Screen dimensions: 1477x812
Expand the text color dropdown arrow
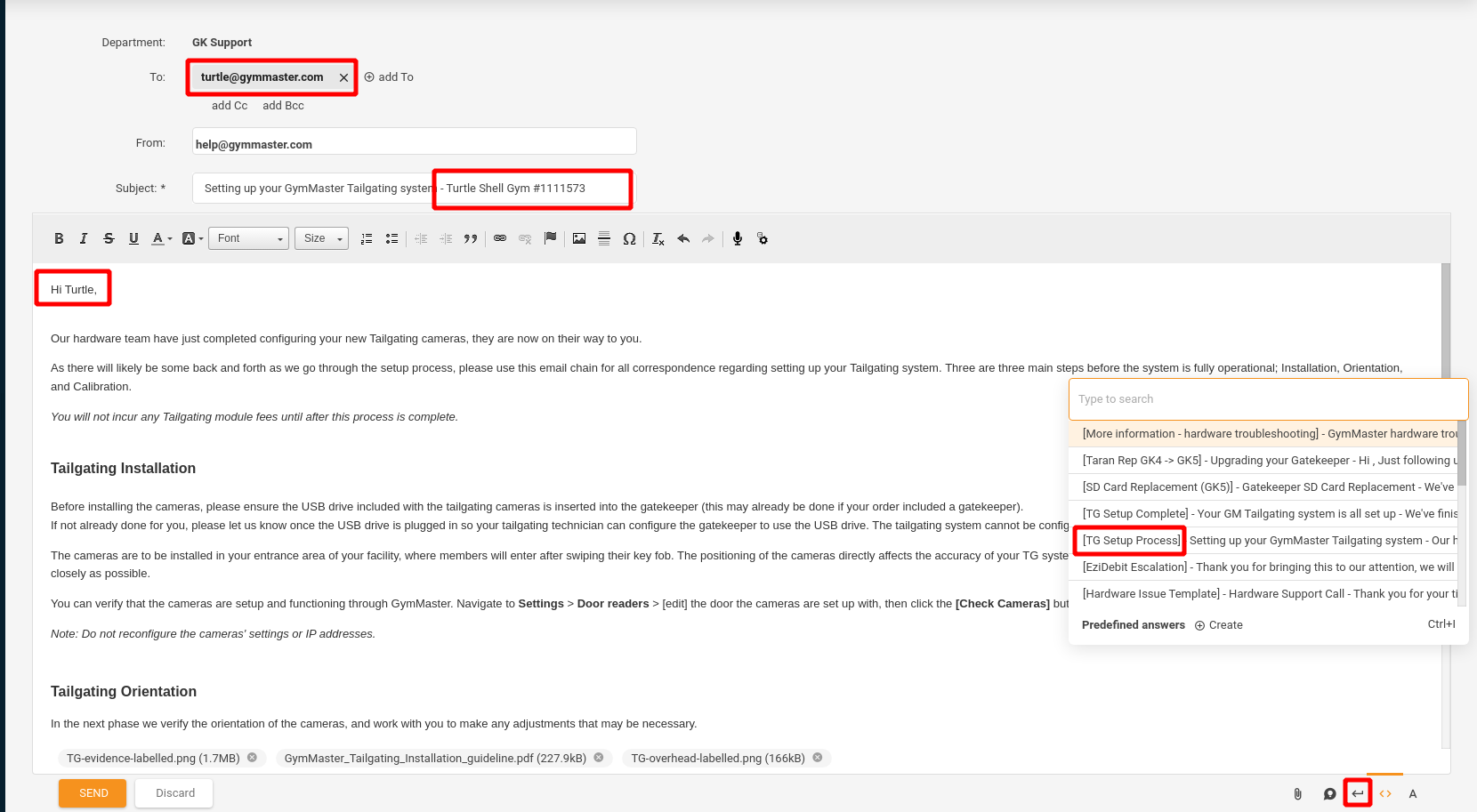point(170,239)
